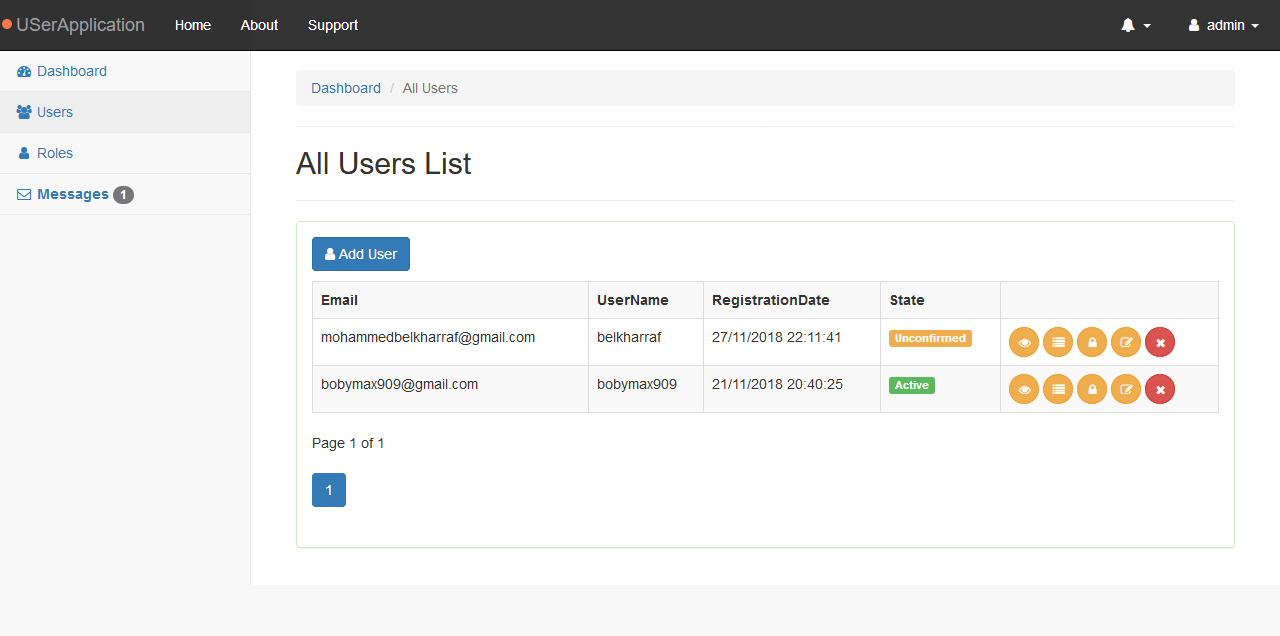Click page 1 pagination button
1280x636 pixels.
click(x=329, y=490)
